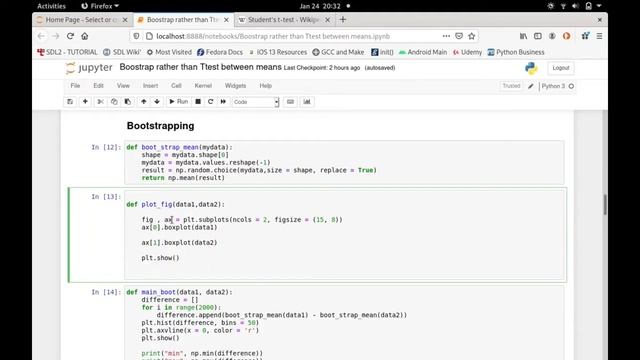This screenshot has width=640, height=360.
Task: Restart the kernel icon
Action: (211, 102)
